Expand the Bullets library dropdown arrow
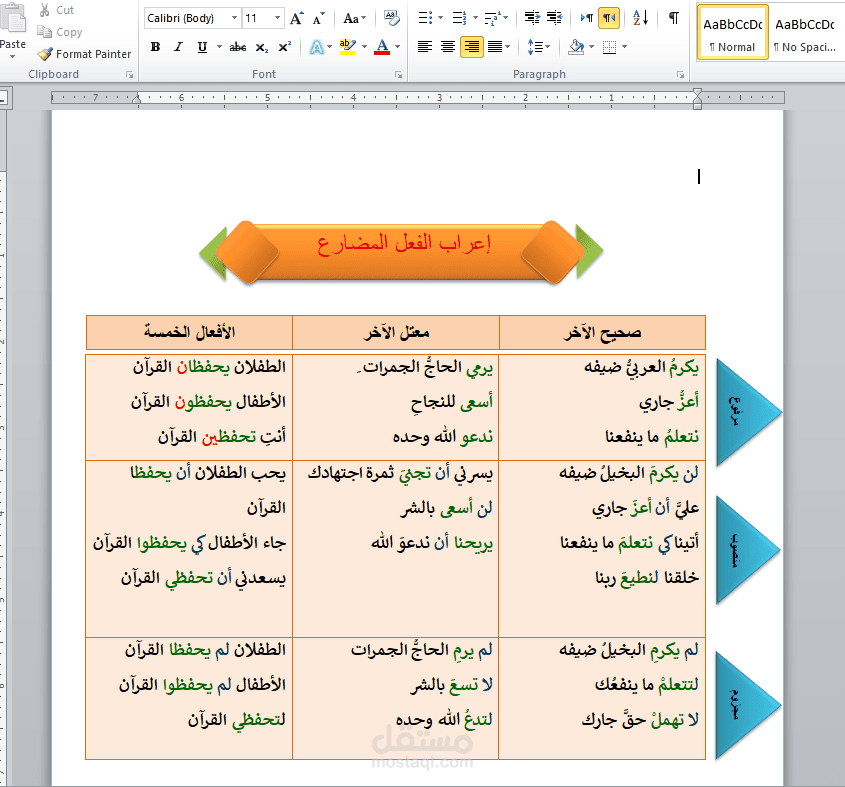This screenshot has height=787, width=845. coord(440,18)
